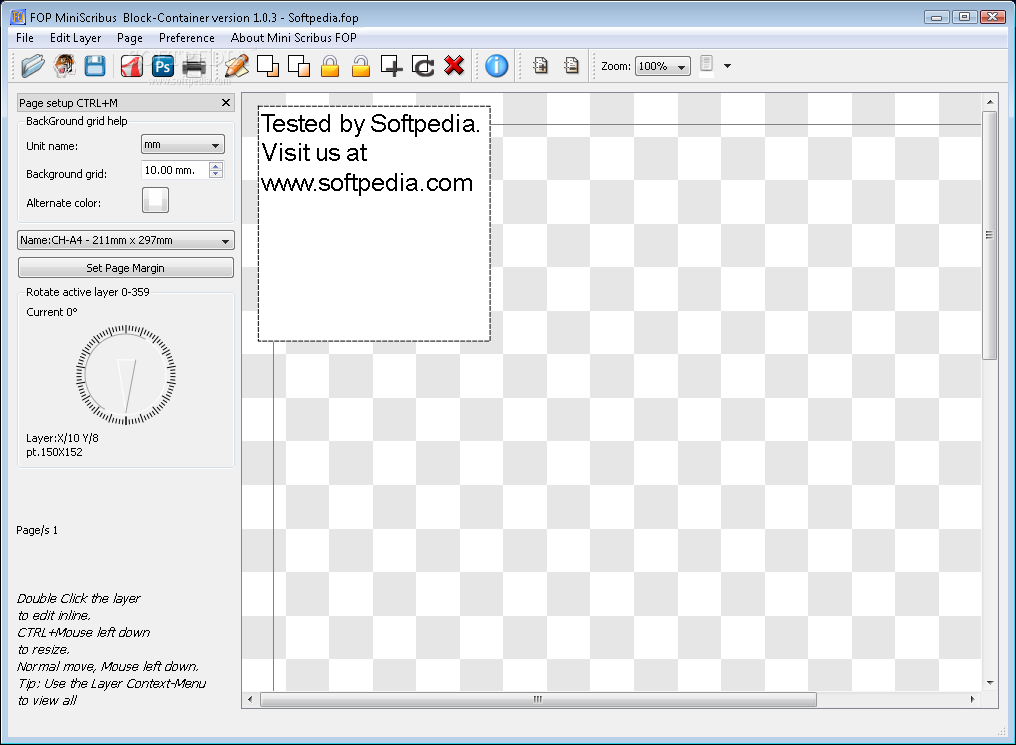Click the pt.150X152 size text
1016x745 pixels.
(x=54, y=452)
